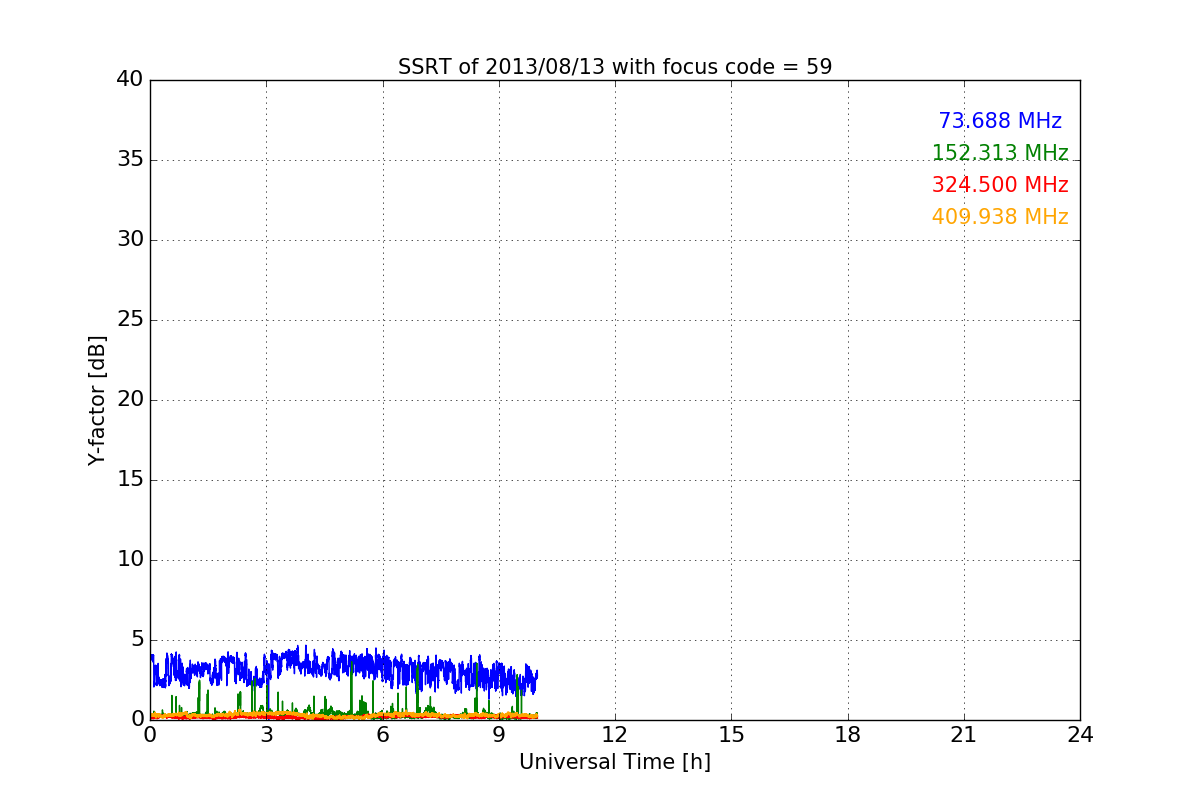Select the 409.938 MHz legend label
Screen dimensions: 1200x800
(x=1000, y=217)
